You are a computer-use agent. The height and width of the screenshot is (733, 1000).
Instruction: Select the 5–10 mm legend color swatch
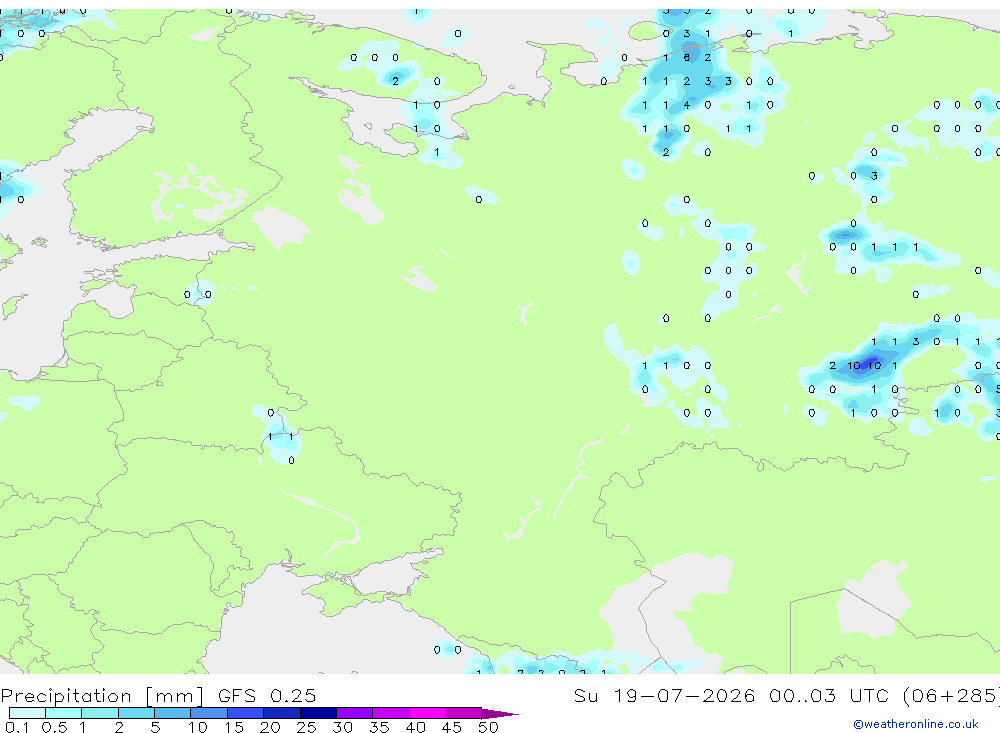click(173, 713)
